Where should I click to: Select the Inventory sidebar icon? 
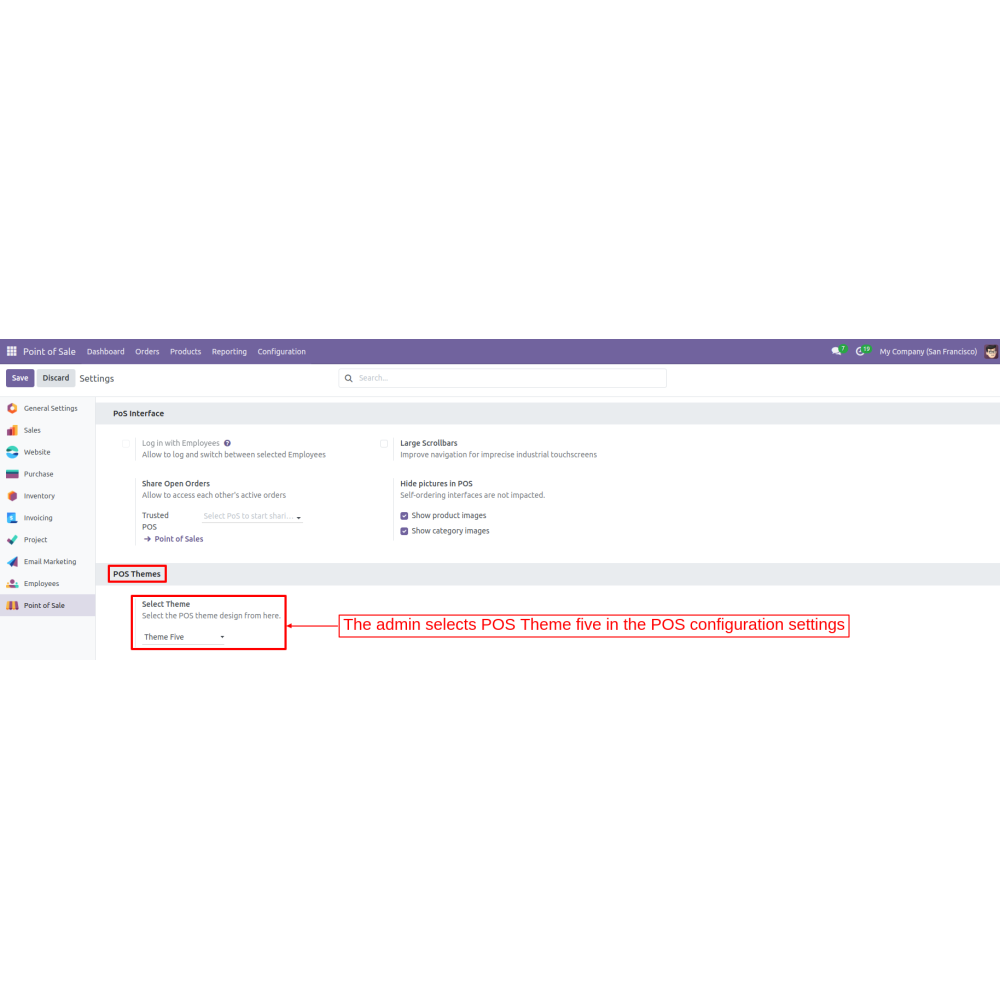point(12,496)
